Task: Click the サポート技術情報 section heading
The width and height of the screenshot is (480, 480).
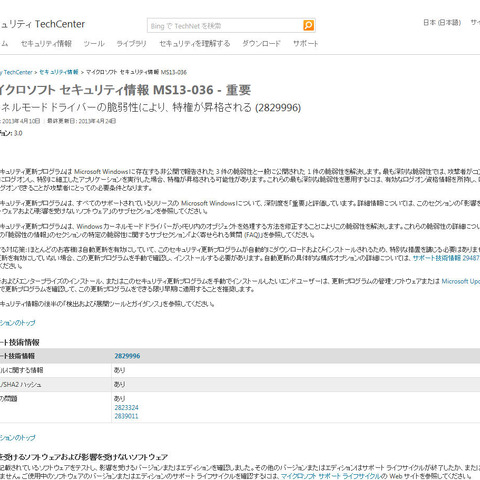Action: pos(20,342)
